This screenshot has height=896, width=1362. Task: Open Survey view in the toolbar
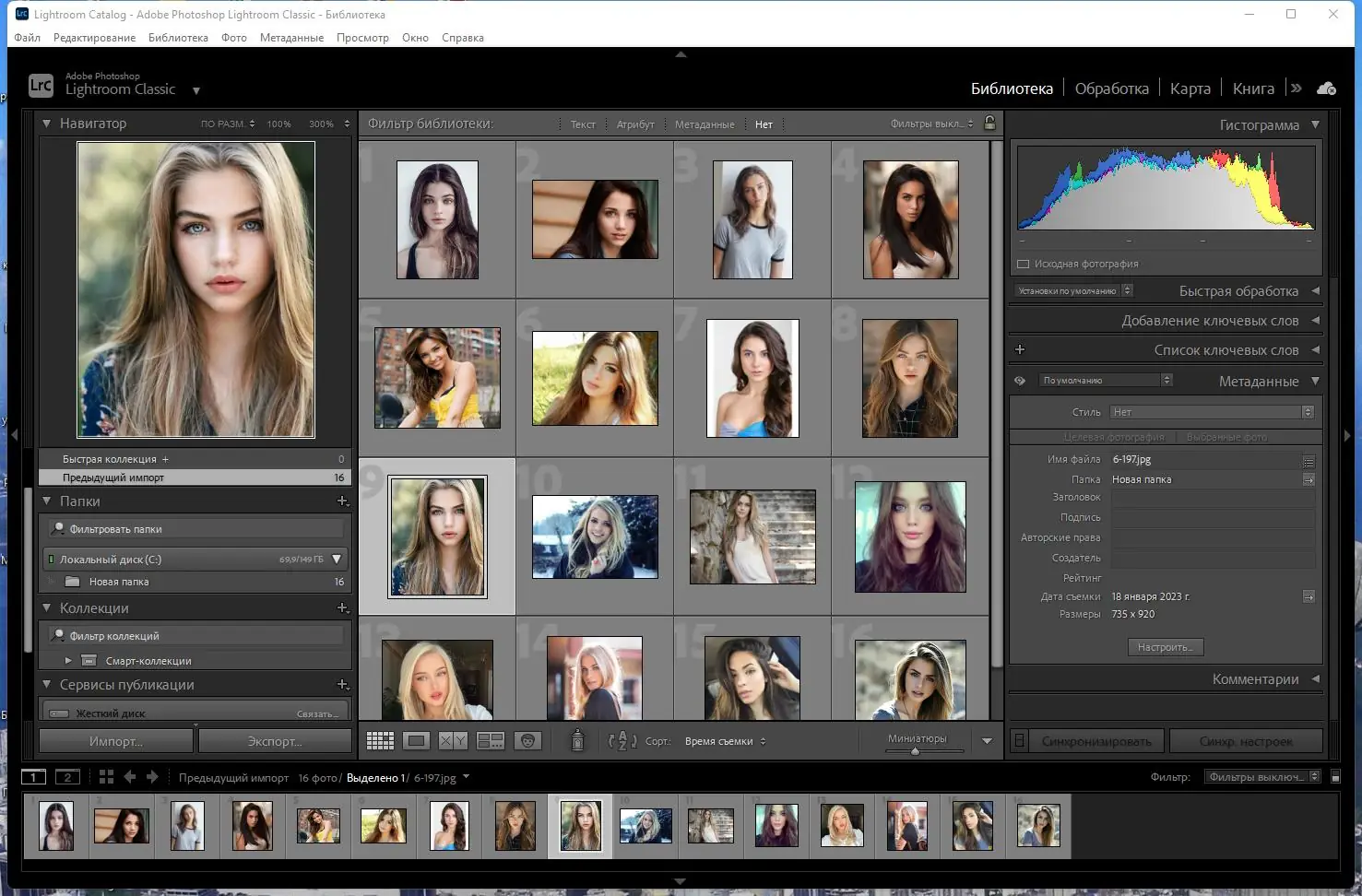tap(491, 741)
